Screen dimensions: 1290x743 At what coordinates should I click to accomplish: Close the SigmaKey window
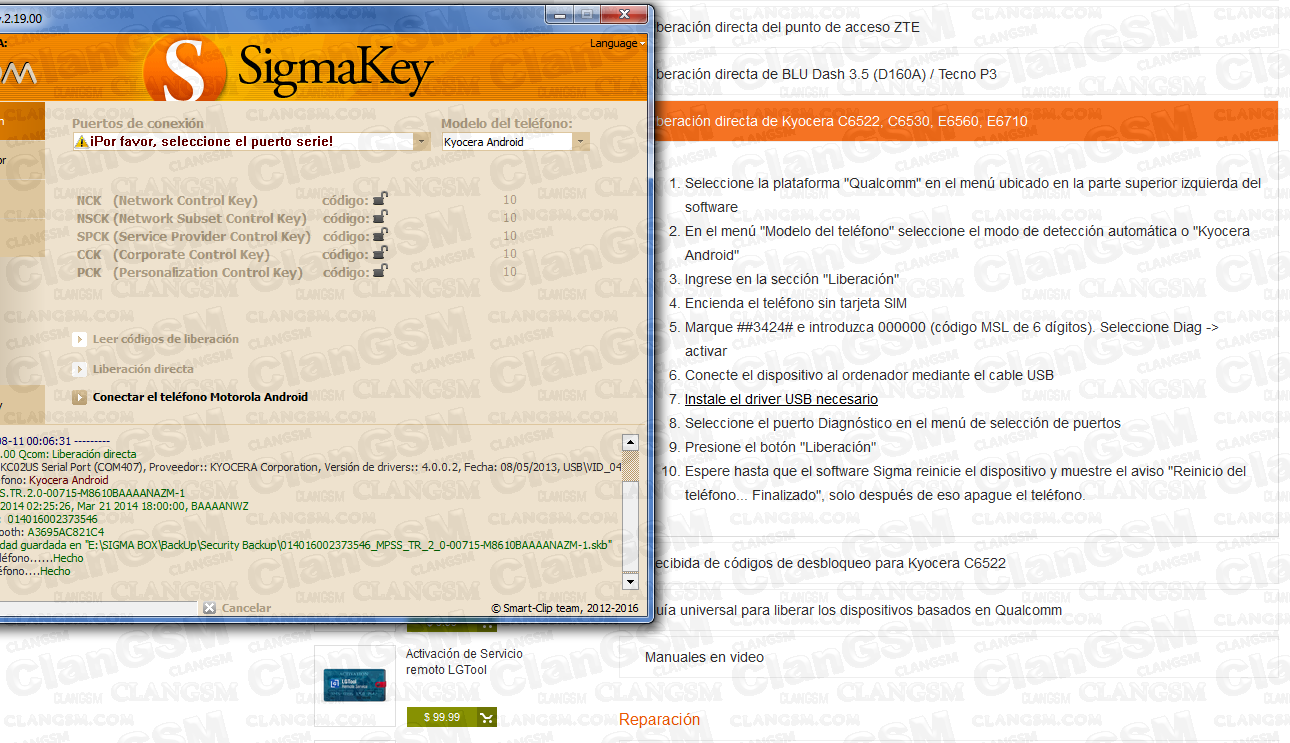pos(622,14)
